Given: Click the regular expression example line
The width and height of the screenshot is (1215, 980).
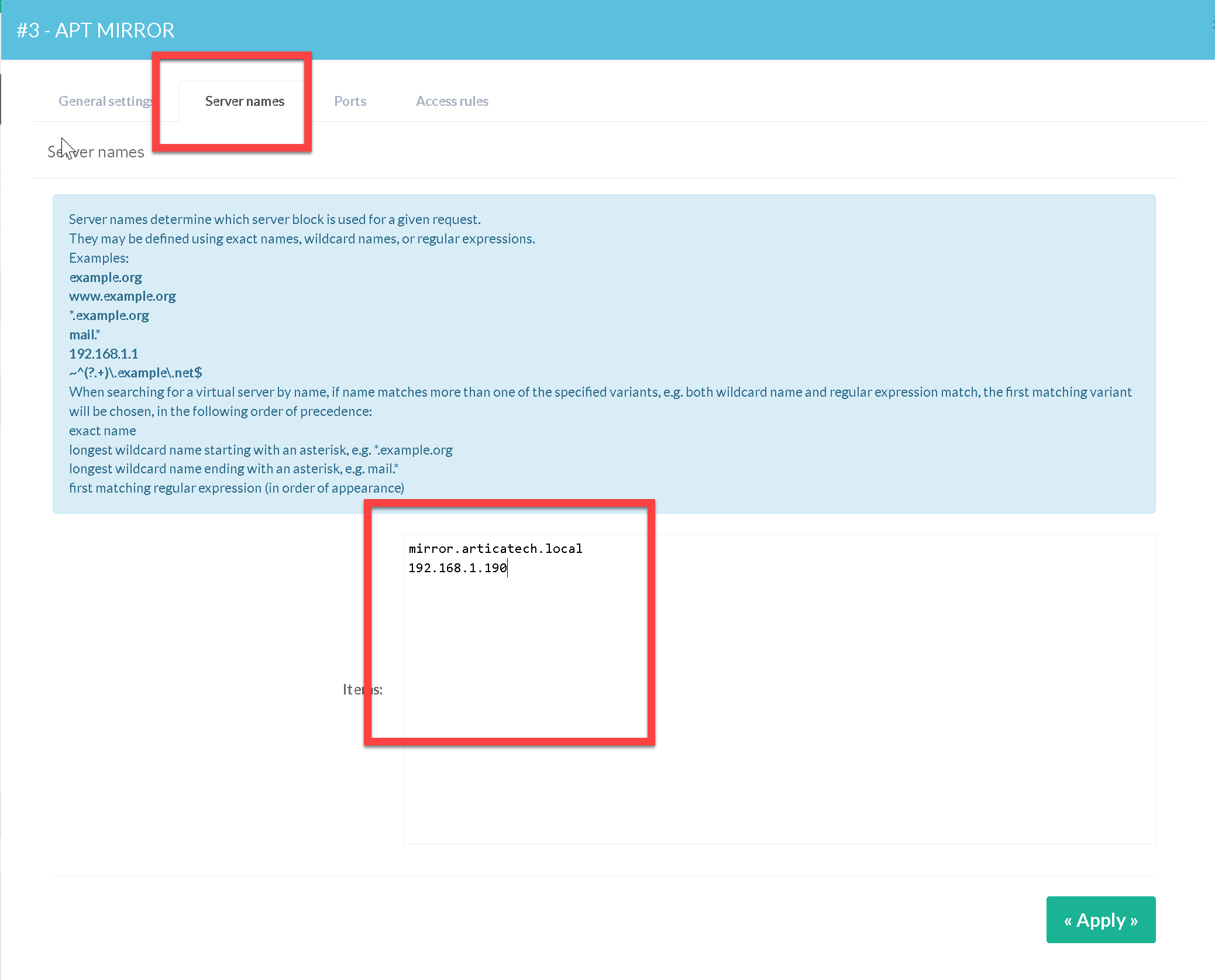Looking at the screenshot, I should pyautogui.click(x=135, y=373).
